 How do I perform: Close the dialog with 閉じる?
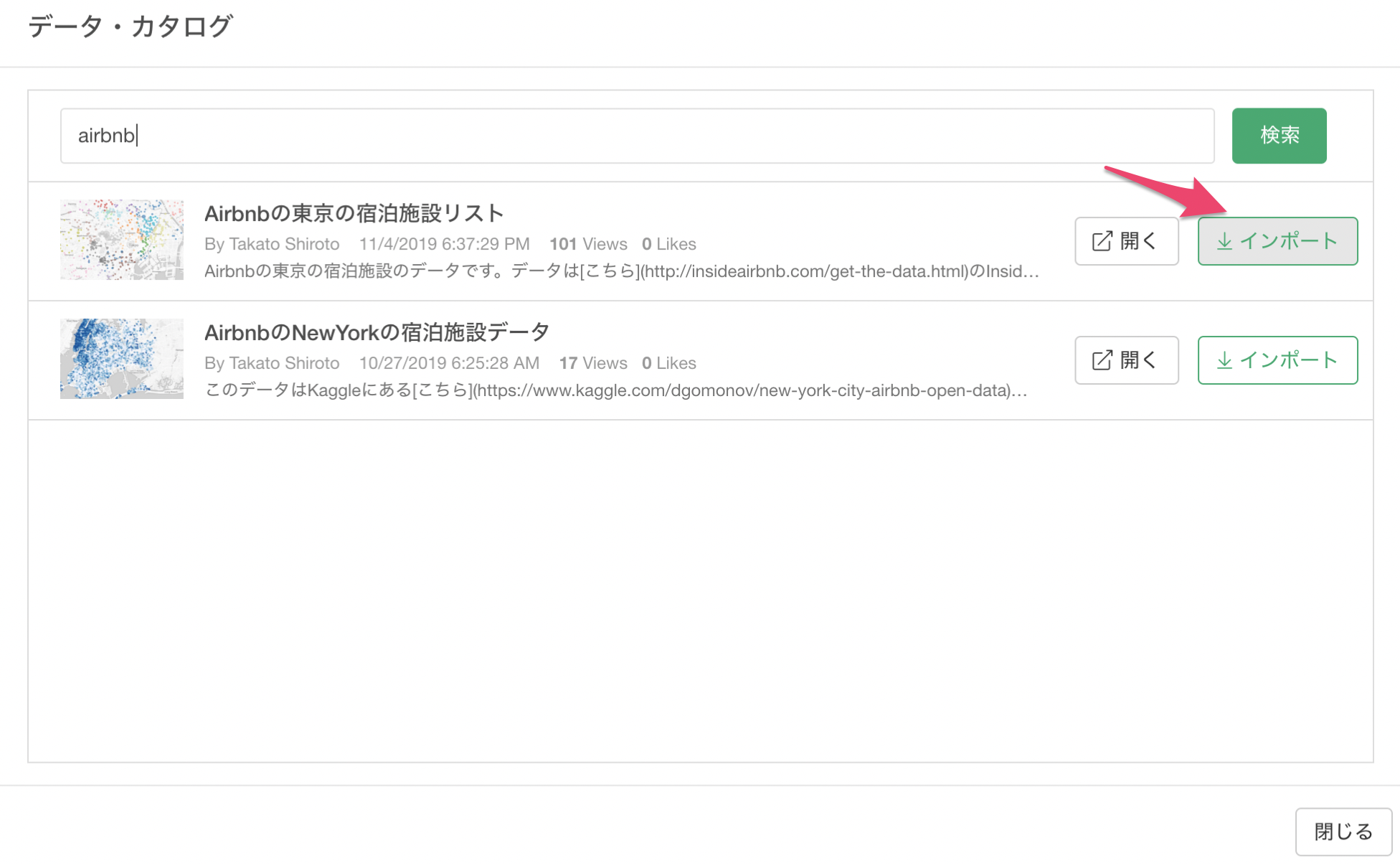click(x=1343, y=832)
